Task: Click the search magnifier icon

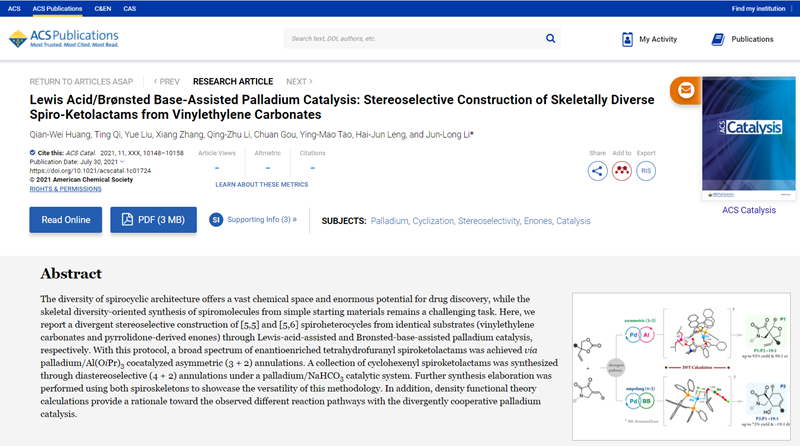Action: 550,39
